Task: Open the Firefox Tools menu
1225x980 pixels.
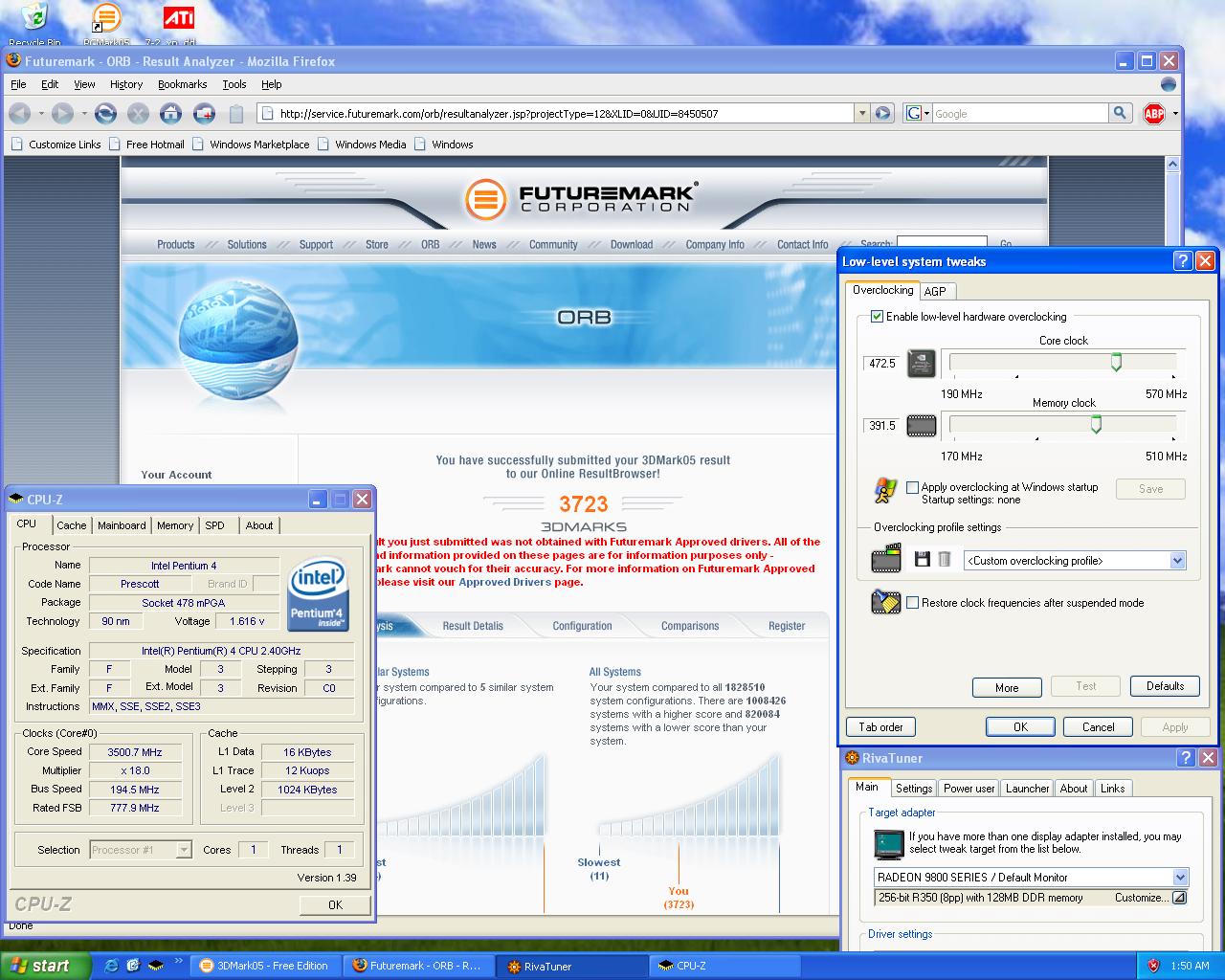Action: pyautogui.click(x=234, y=84)
